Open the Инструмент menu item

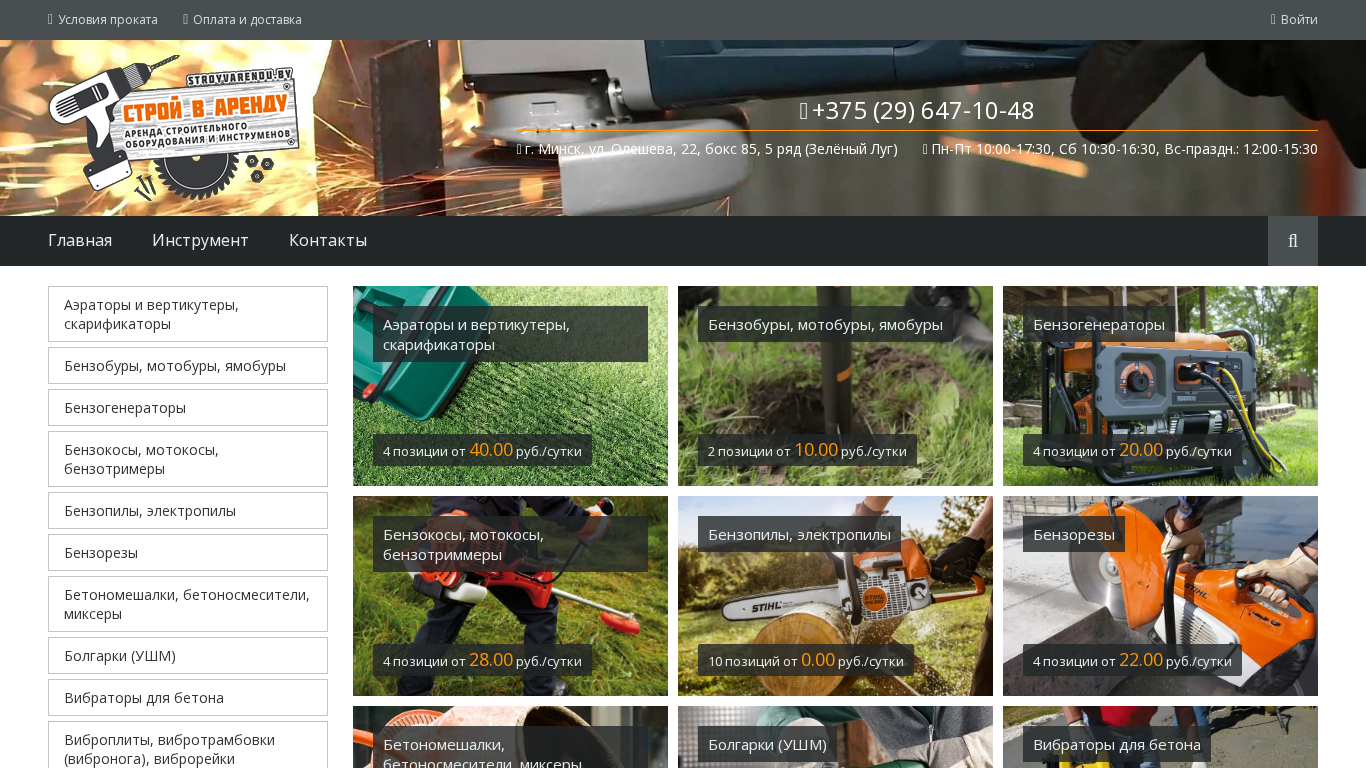pos(200,240)
